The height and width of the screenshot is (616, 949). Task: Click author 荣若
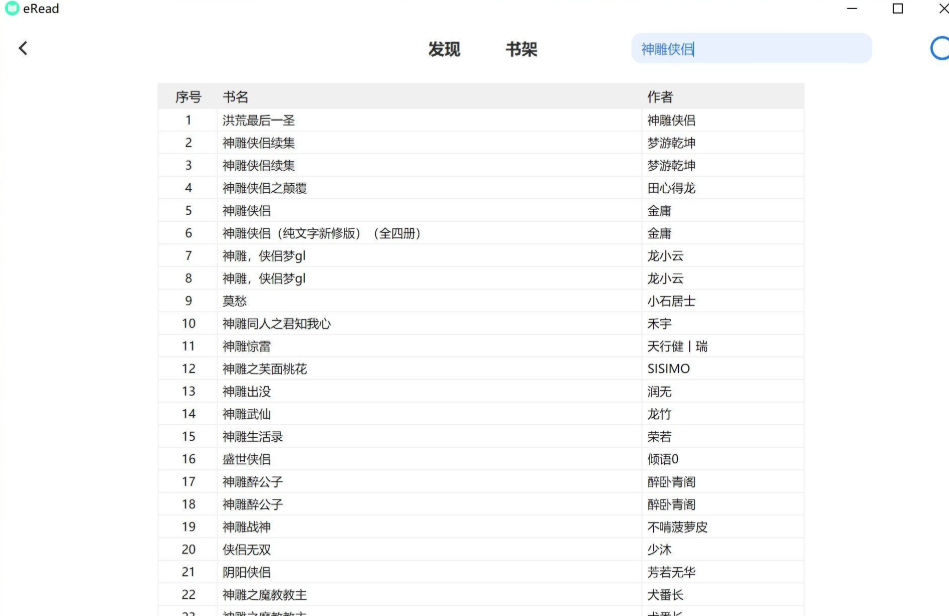659,436
